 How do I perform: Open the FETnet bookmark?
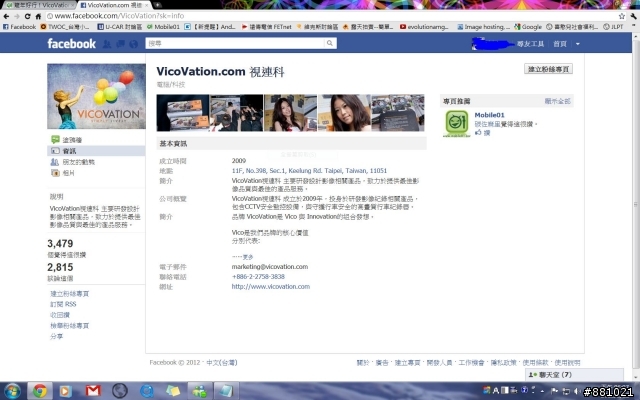(267, 27)
